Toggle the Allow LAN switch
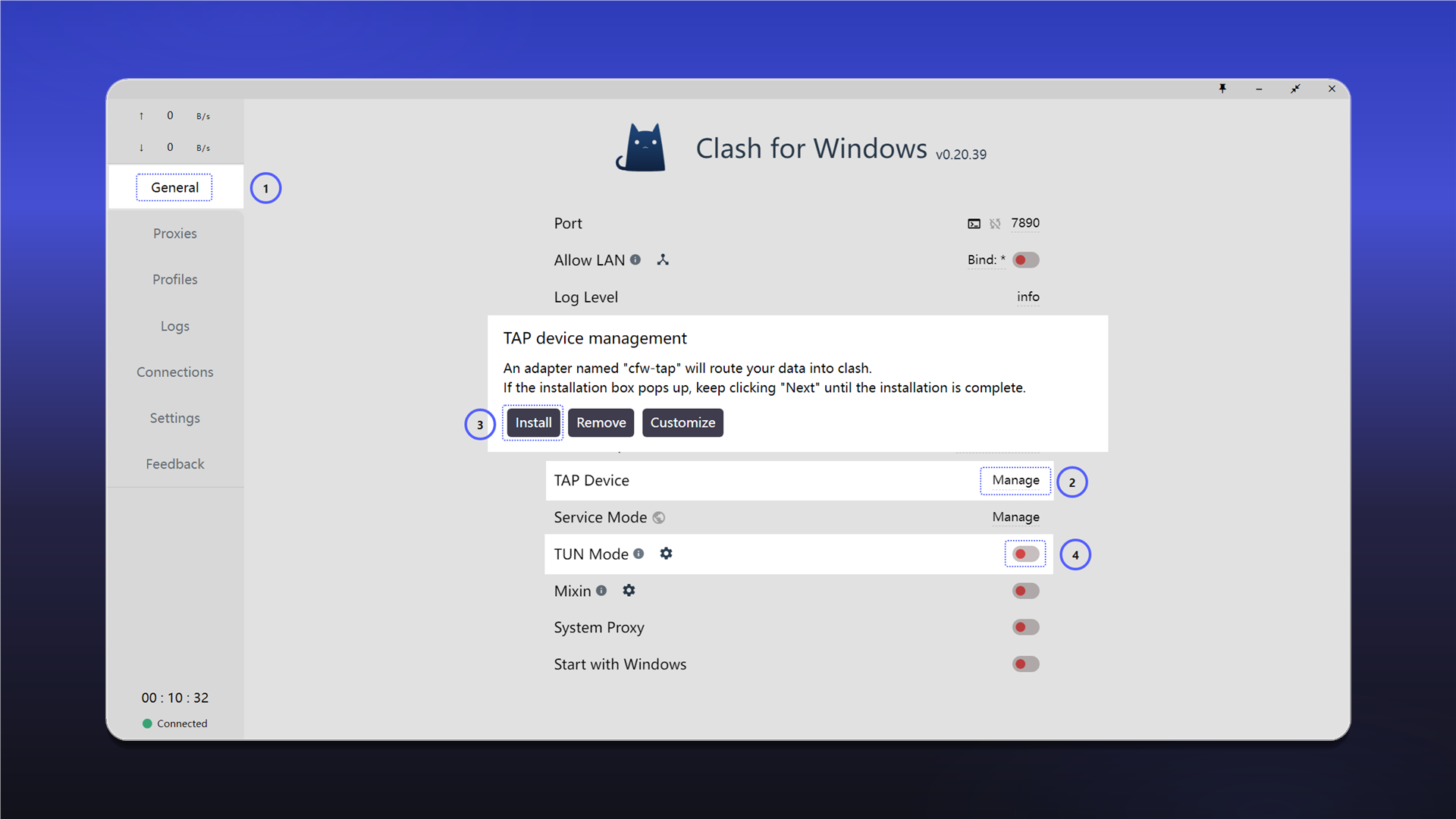The image size is (1456, 819). 1025,260
